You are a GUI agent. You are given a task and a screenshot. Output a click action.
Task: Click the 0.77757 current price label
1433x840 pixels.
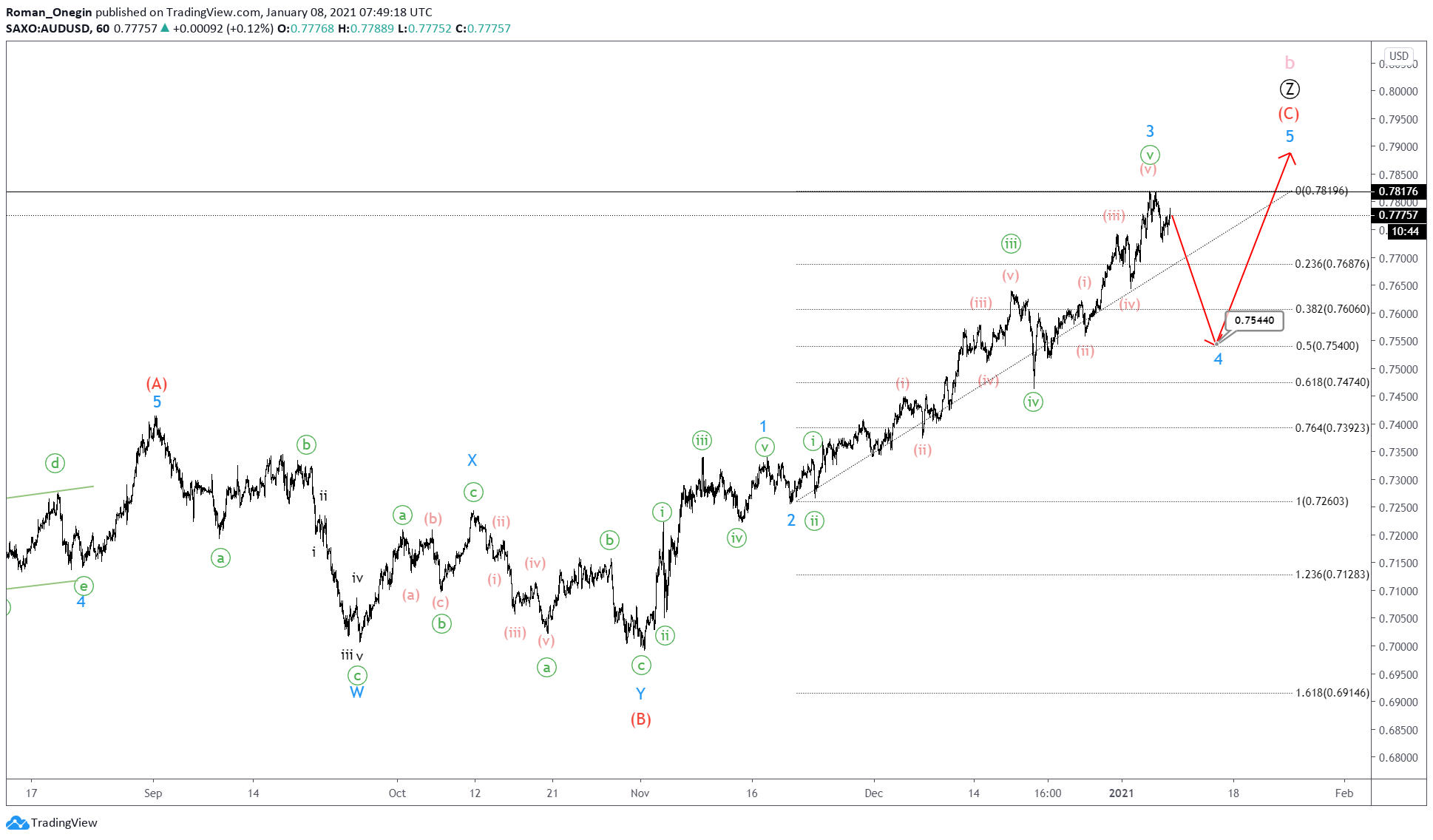pyautogui.click(x=1398, y=215)
